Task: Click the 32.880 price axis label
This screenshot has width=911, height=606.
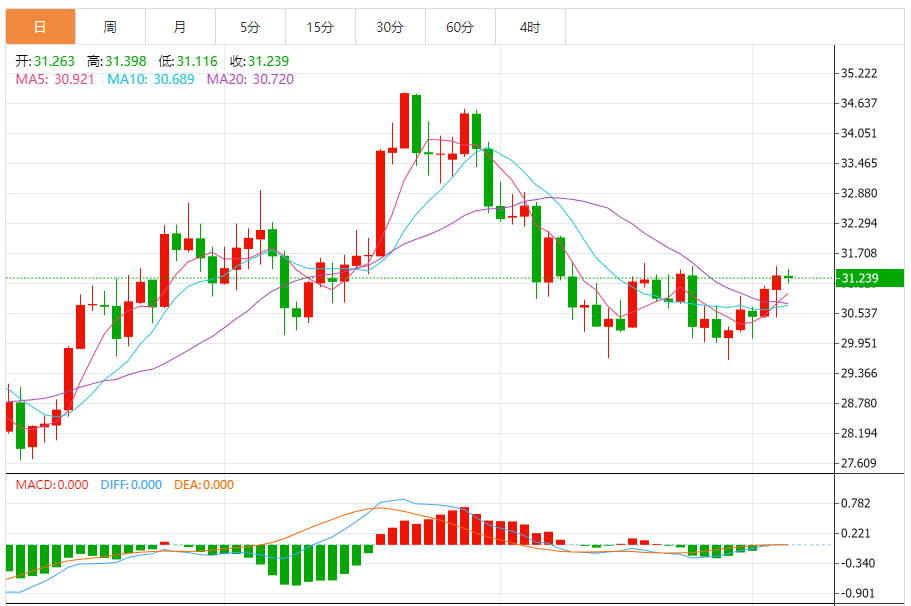Action: point(859,193)
